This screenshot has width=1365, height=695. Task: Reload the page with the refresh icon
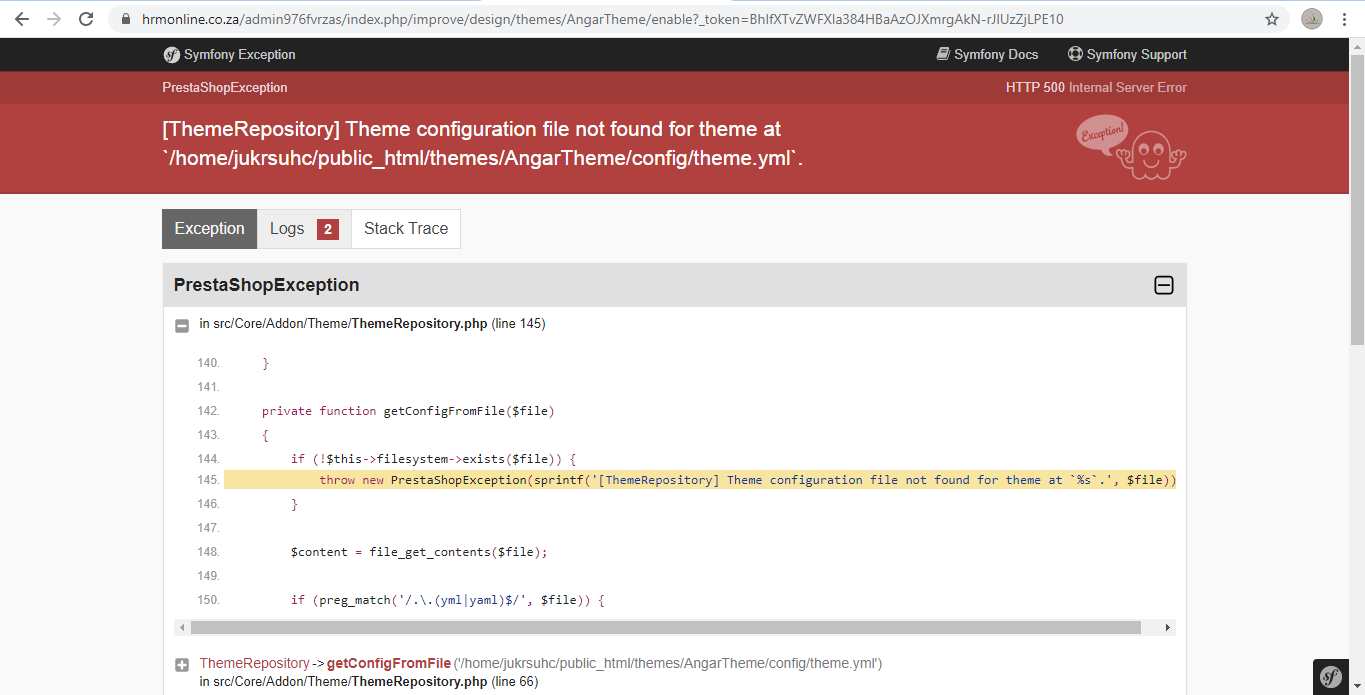tap(86, 19)
